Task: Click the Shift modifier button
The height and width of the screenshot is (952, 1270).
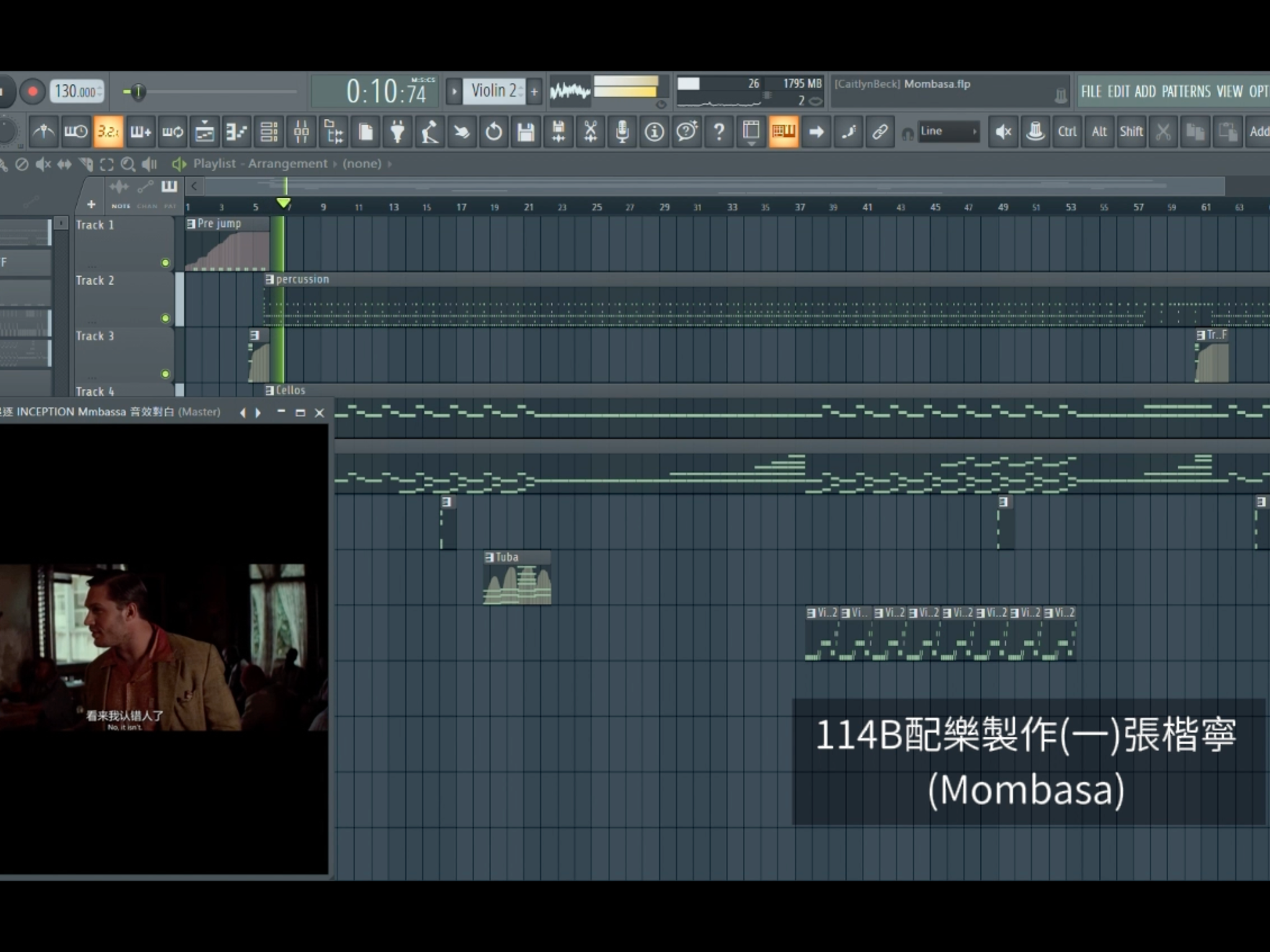Action: [x=1132, y=131]
